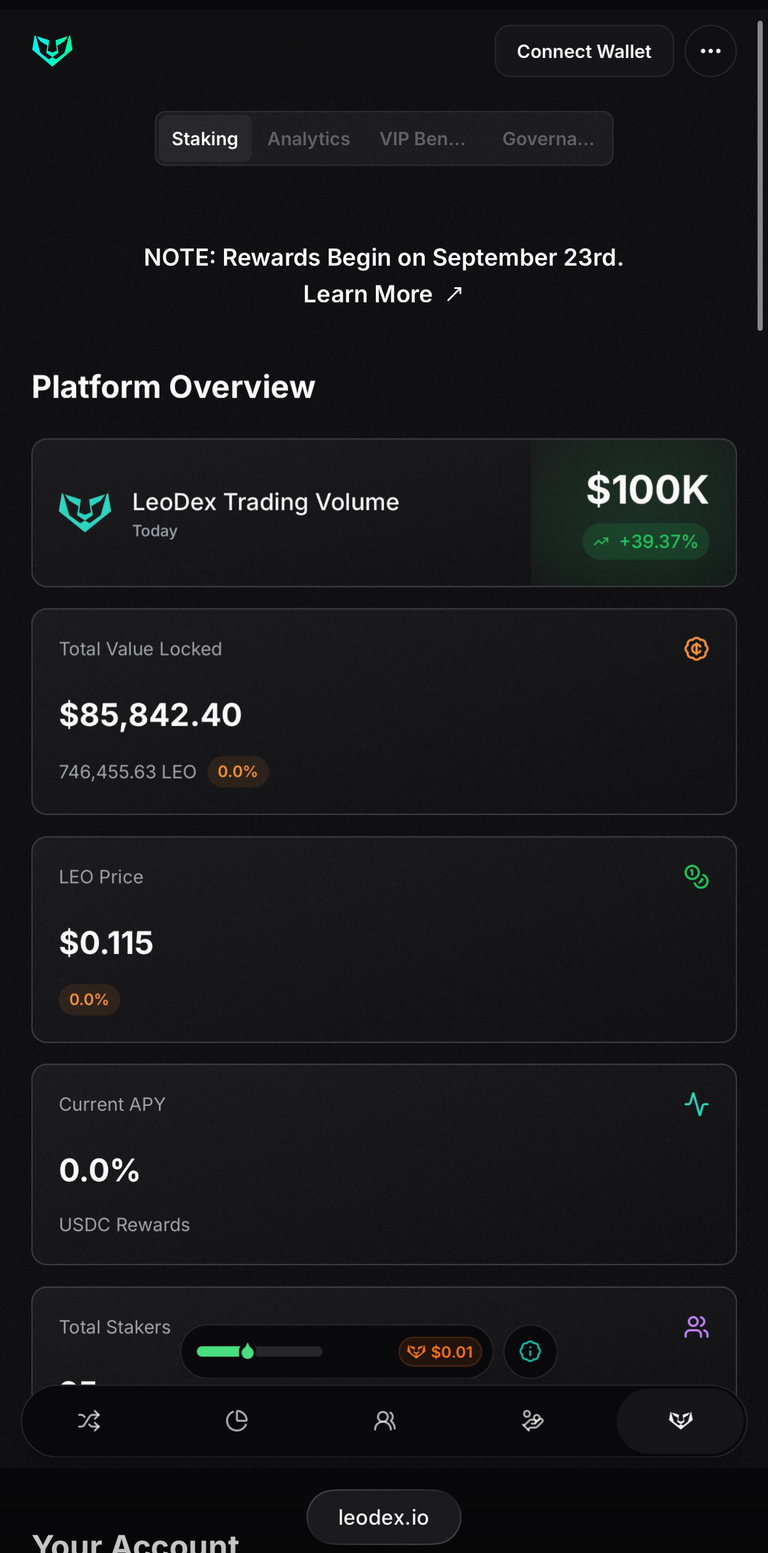The width and height of the screenshot is (768, 1553).
Task: Click the Connect Wallet button
Action: [x=584, y=51]
